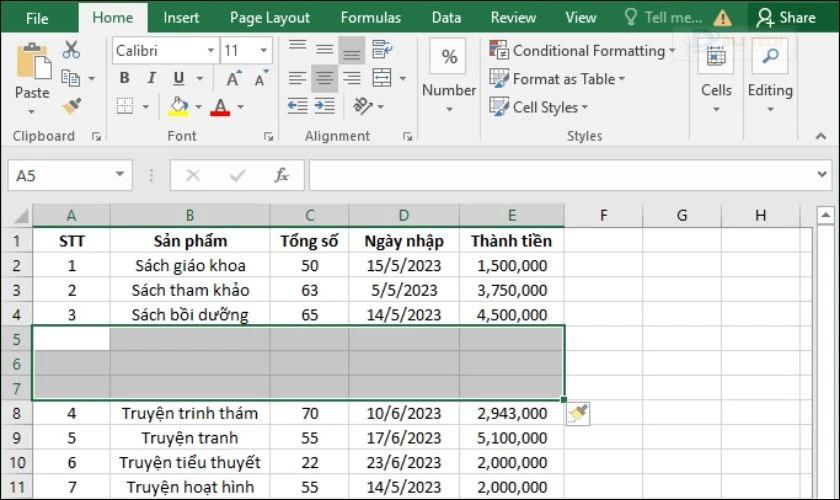Click the Cell Styles icon
840x500 pixels.
(x=499, y=107)
